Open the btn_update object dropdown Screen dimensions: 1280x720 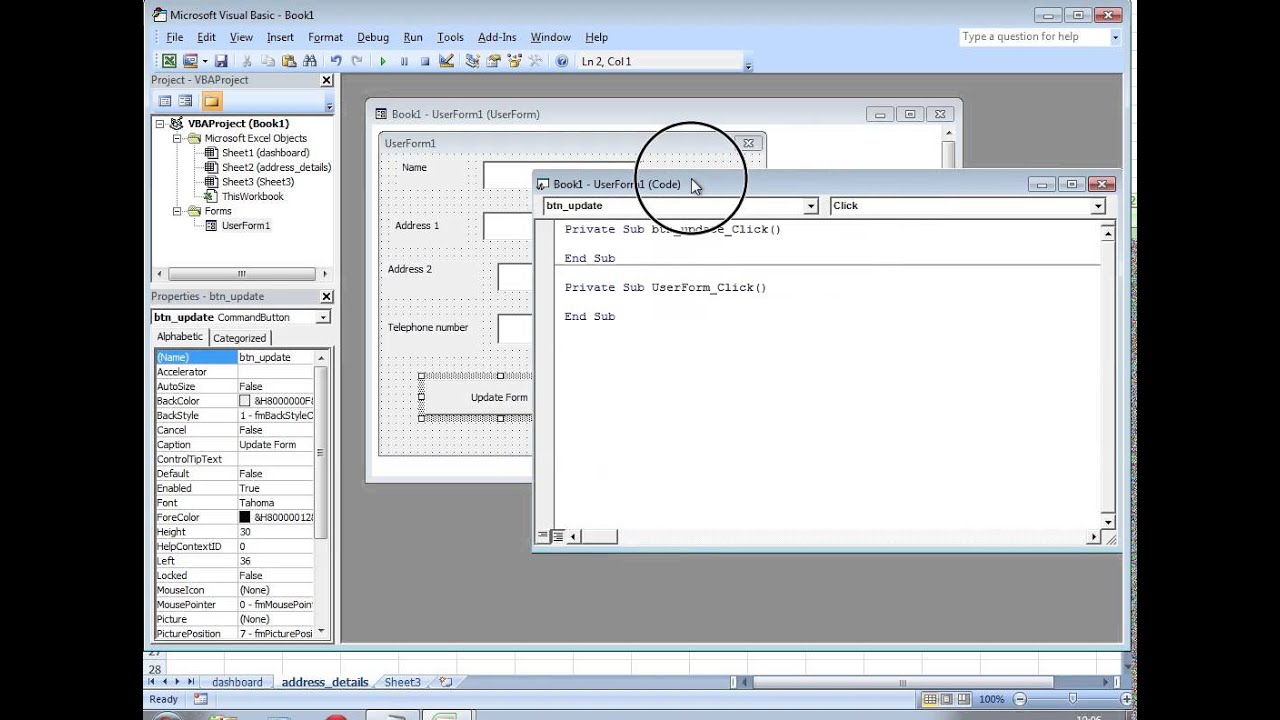coord(811,206)
